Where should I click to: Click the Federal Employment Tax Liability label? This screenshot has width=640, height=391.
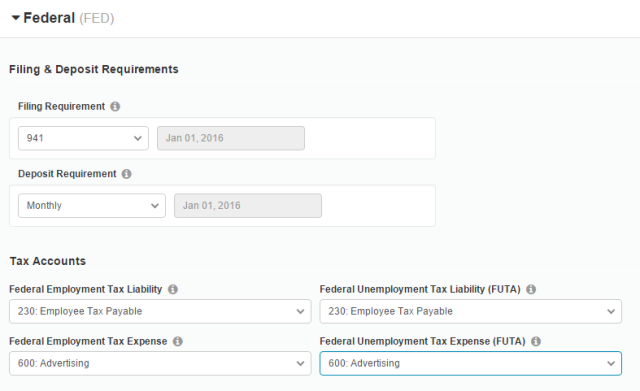pyautogui.click(x=86, y=289)
